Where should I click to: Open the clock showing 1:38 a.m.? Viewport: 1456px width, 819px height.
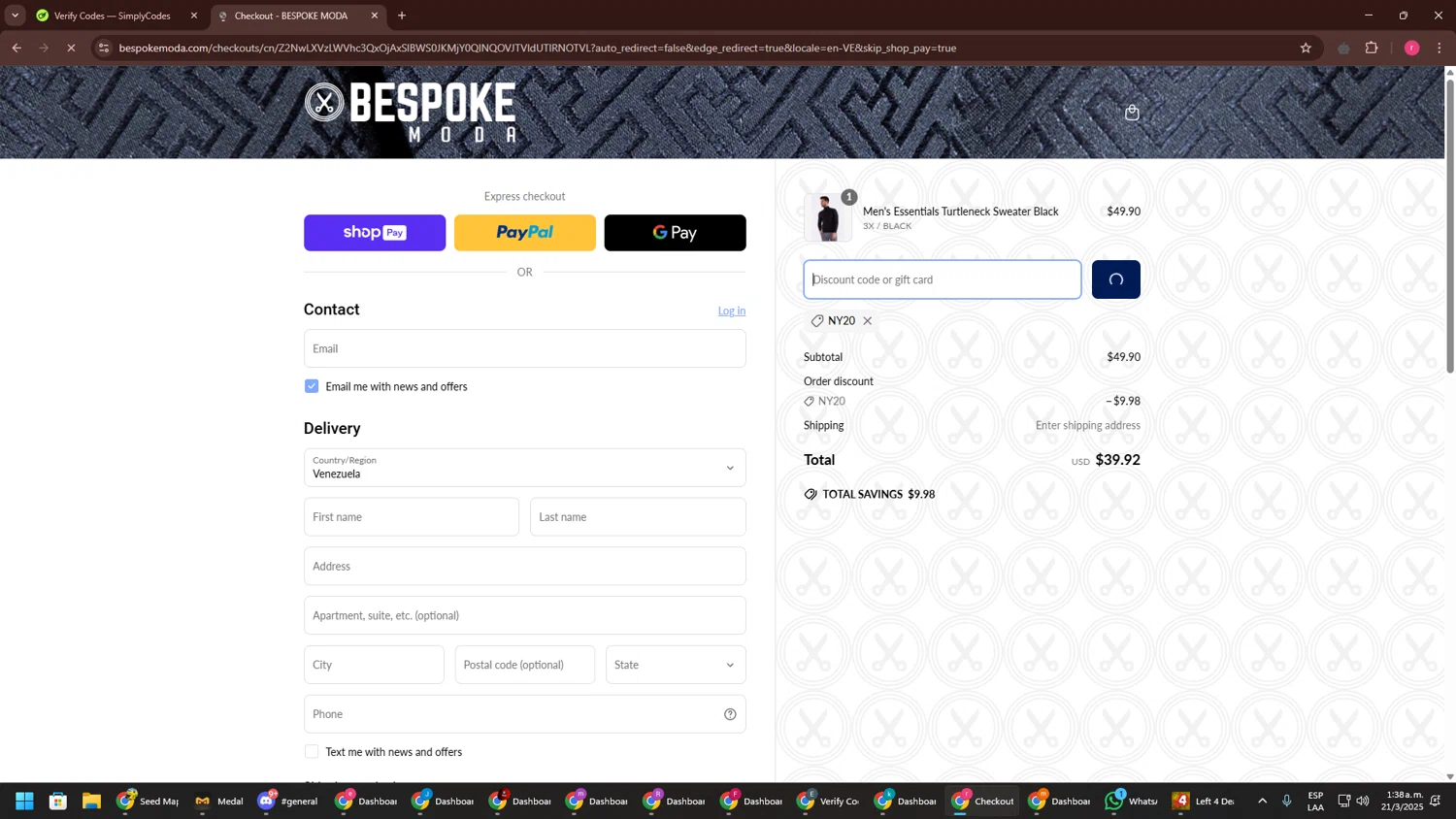[x=1404, y=801]
